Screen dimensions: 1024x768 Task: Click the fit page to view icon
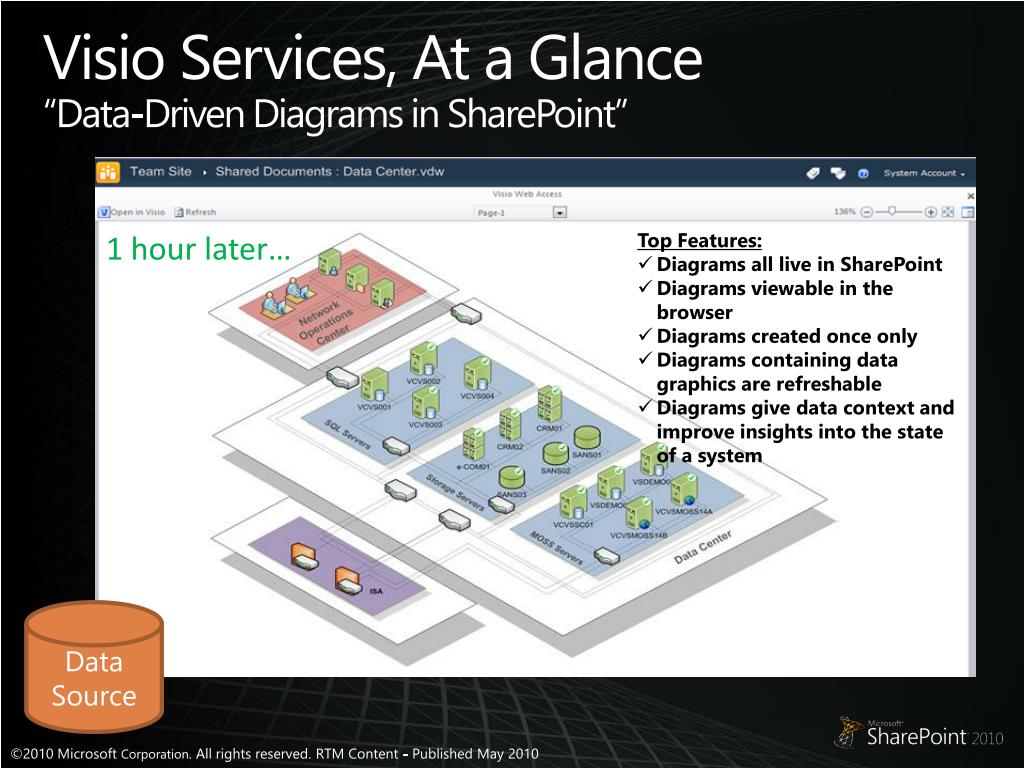[948, 212]
